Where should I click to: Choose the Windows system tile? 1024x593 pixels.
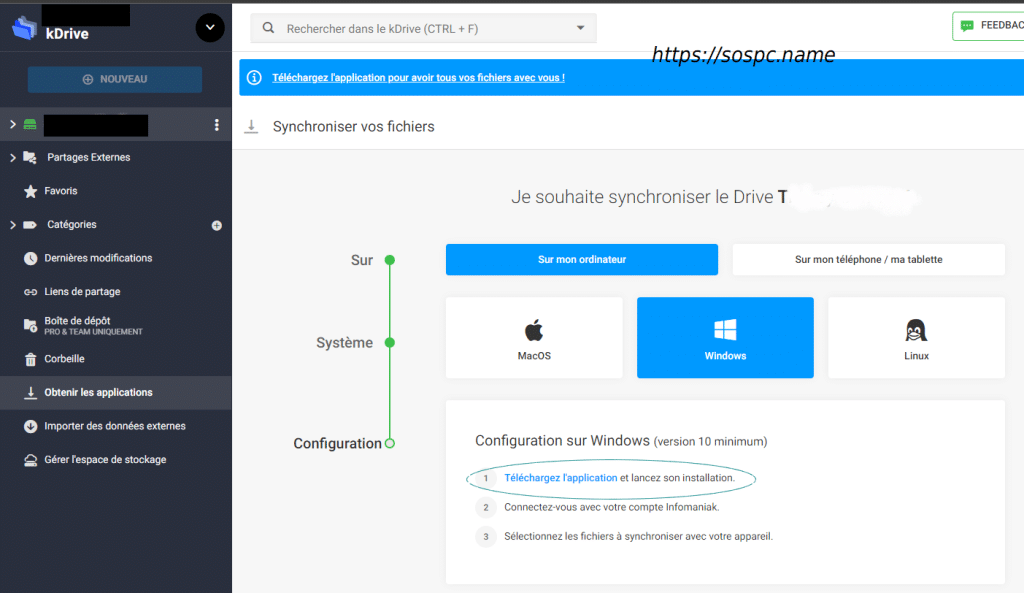725,338
